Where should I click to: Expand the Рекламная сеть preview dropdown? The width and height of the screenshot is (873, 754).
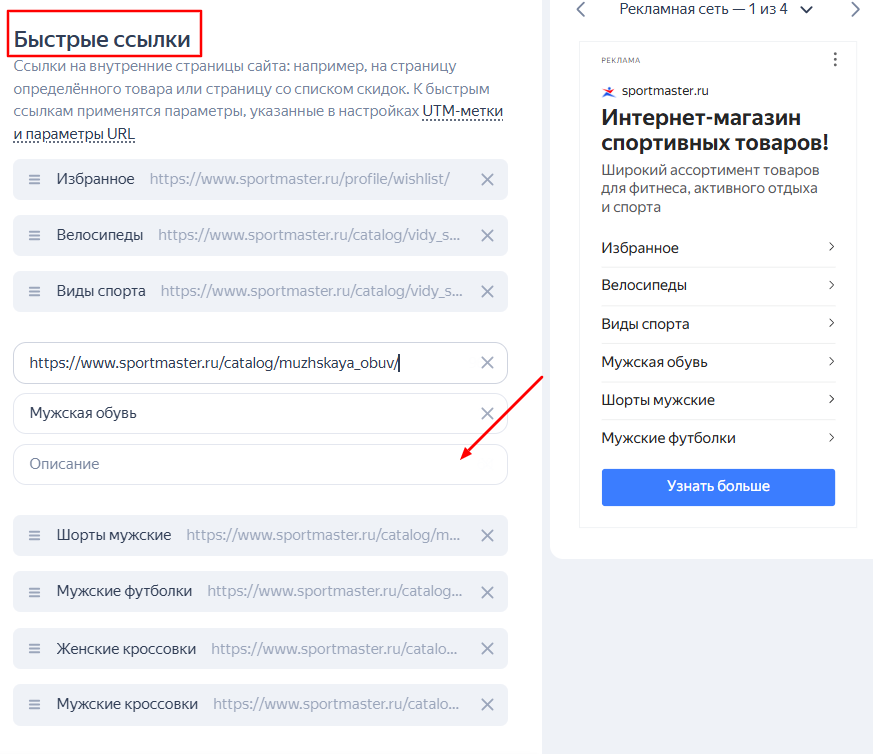[806, 9]
